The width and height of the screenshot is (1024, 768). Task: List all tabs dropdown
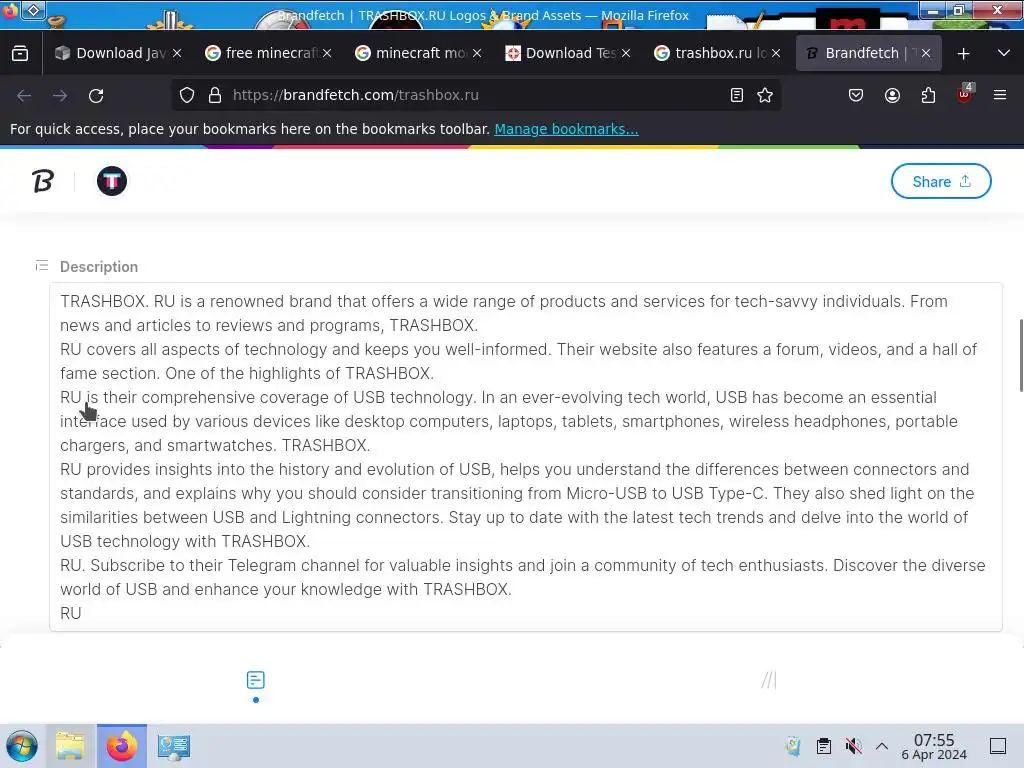click(x=1004, y=53)
